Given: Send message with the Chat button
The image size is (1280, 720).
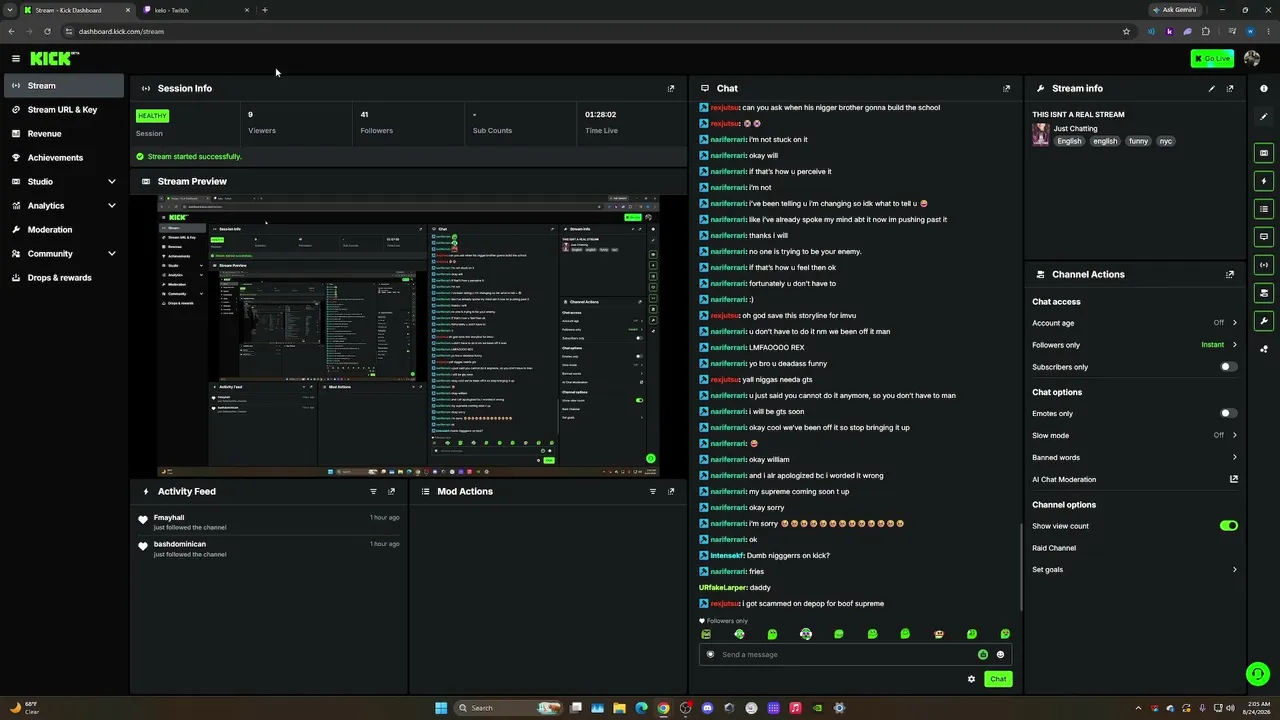Looking at the screenshot, I should click(998, 679).
